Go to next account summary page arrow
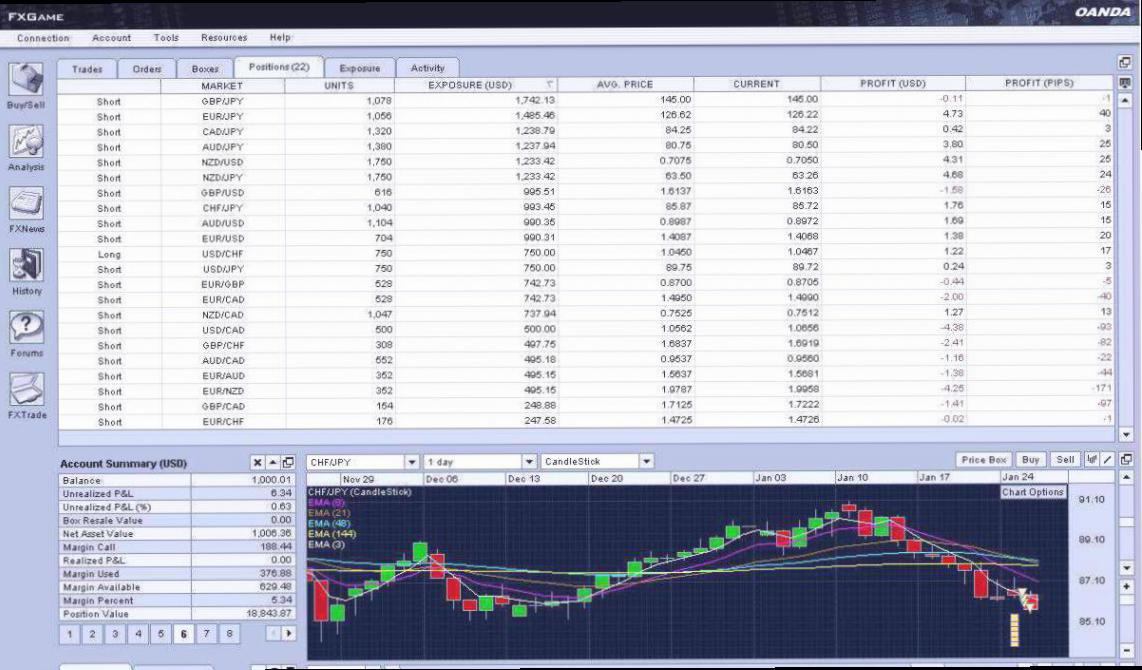 288,634
